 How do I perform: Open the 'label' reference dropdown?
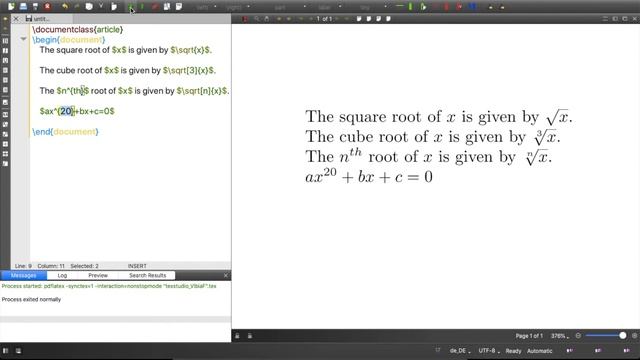click(340, 7)
